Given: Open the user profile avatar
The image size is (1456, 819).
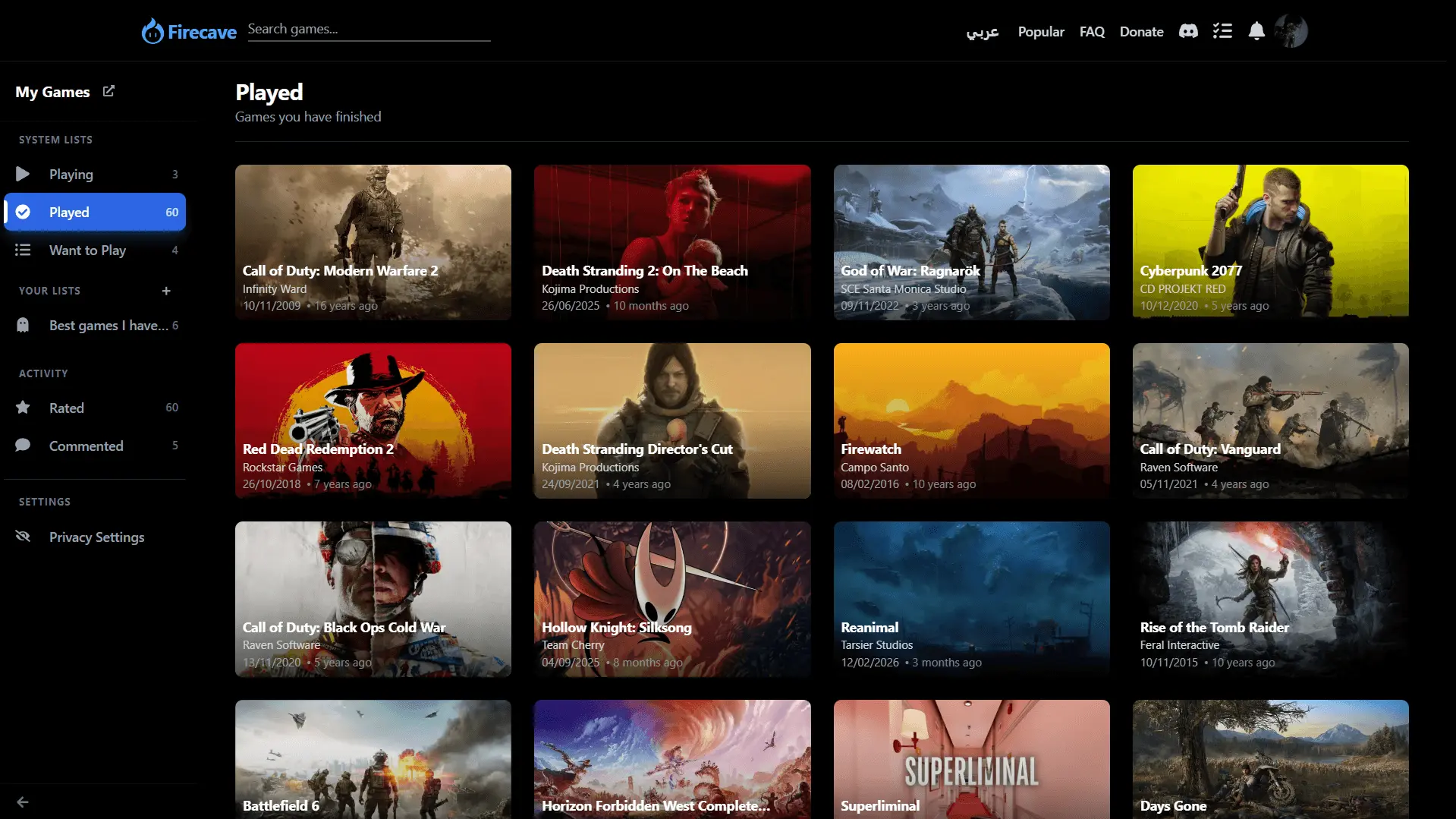Looking at the screenshot, I should [1291, 31].
